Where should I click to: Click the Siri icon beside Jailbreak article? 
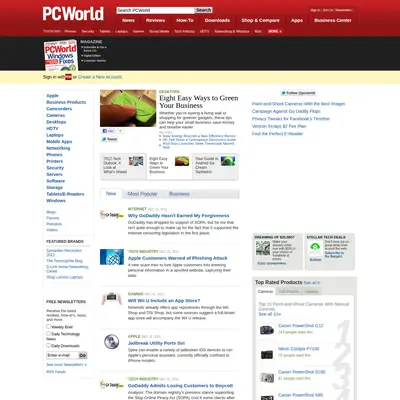pyautogui.click(x=112, y=342)
